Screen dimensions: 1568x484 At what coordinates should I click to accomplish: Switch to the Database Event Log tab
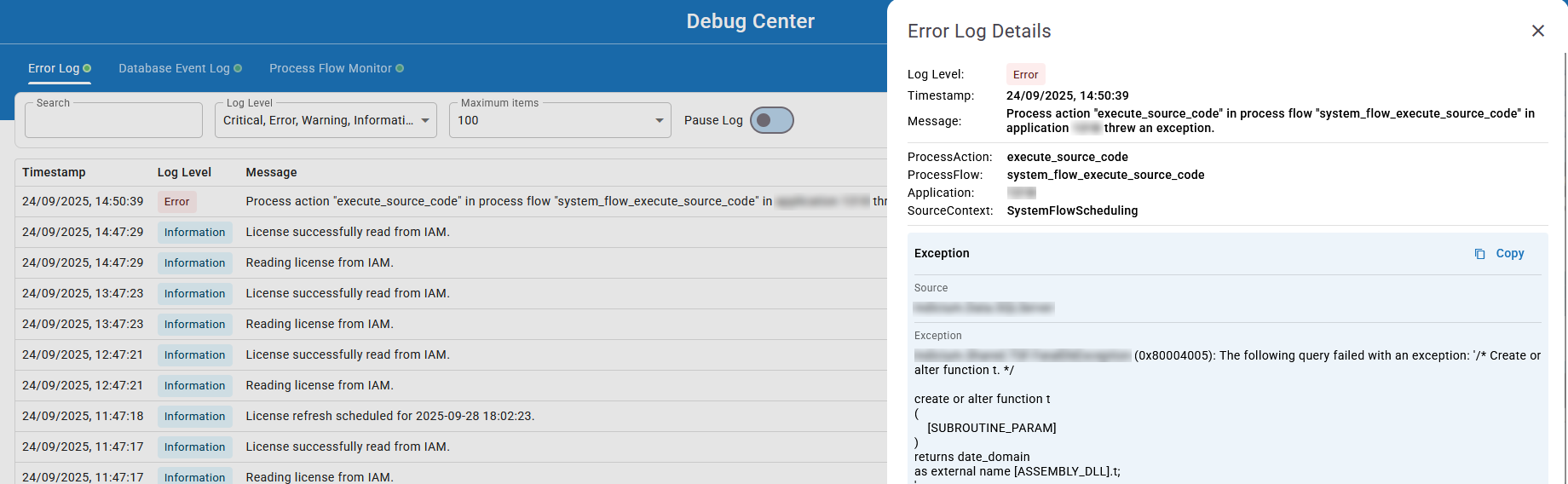174,68
